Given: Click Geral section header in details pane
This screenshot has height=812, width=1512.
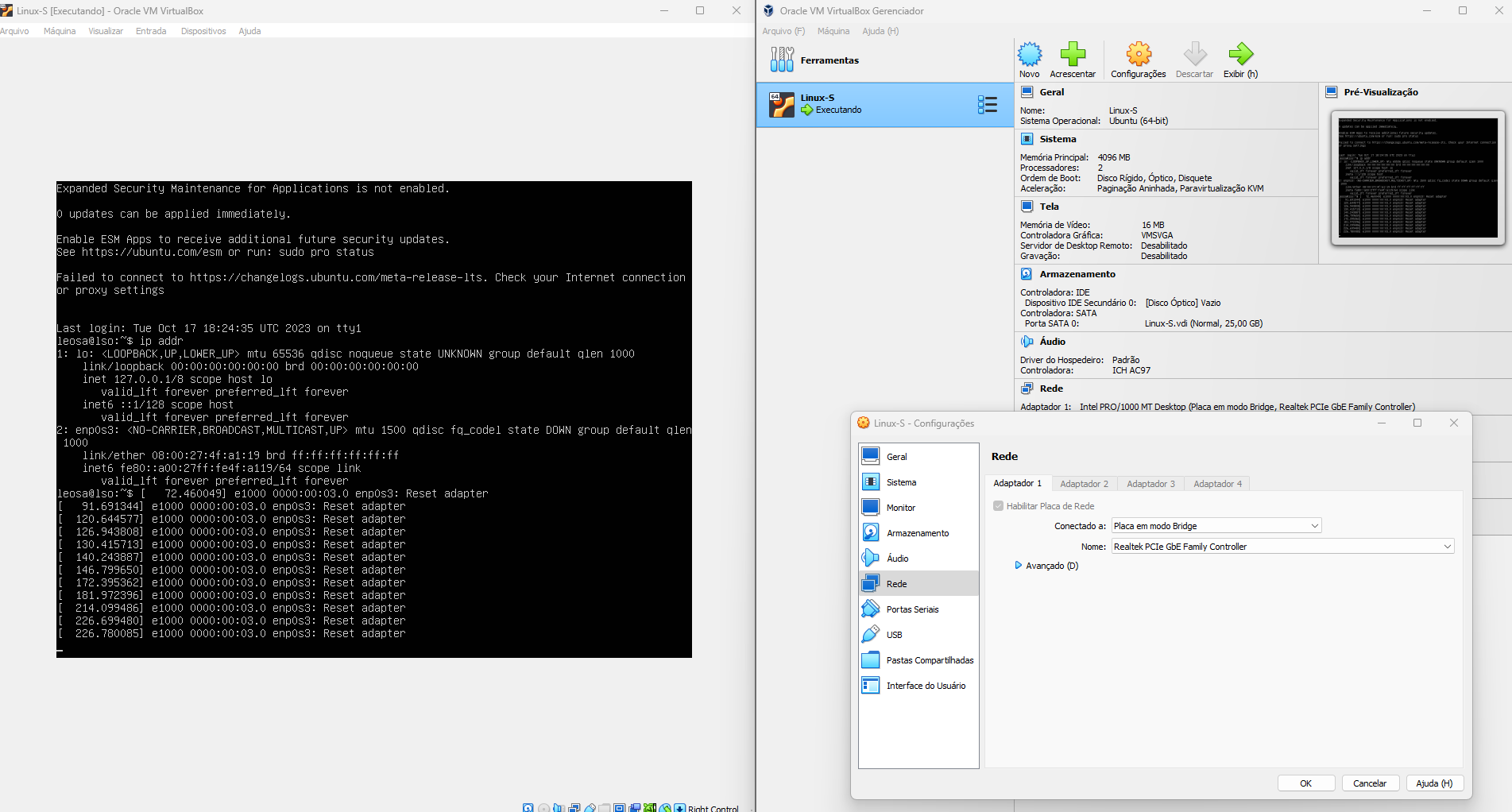Looking at the screenshot, I should click(x=1051, y=92).
